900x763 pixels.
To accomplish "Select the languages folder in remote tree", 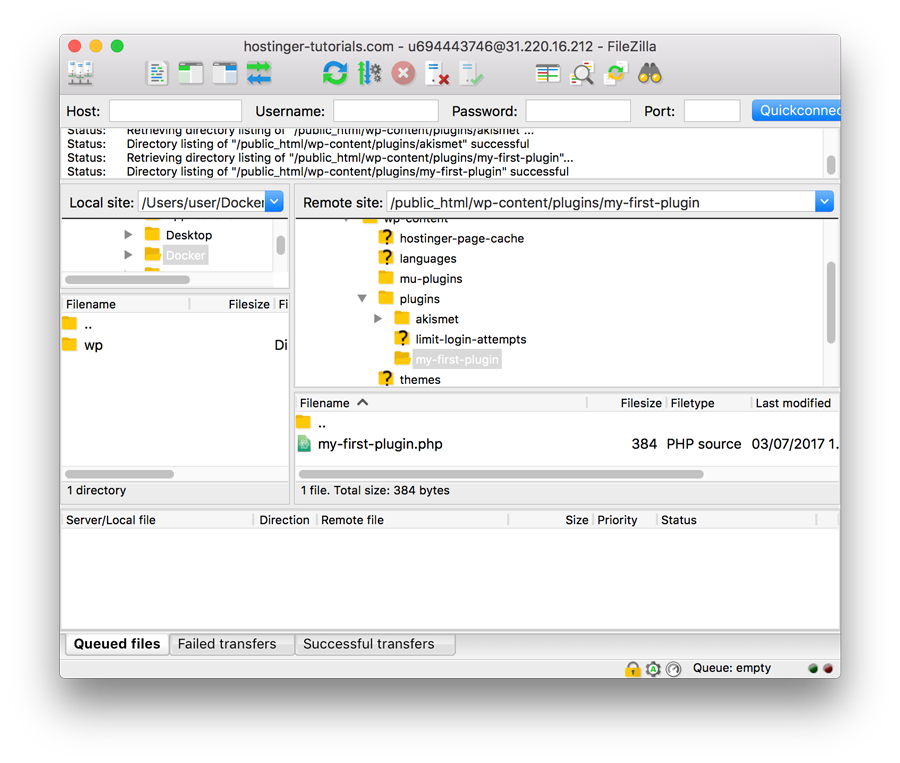I will [x=428, y=259].
